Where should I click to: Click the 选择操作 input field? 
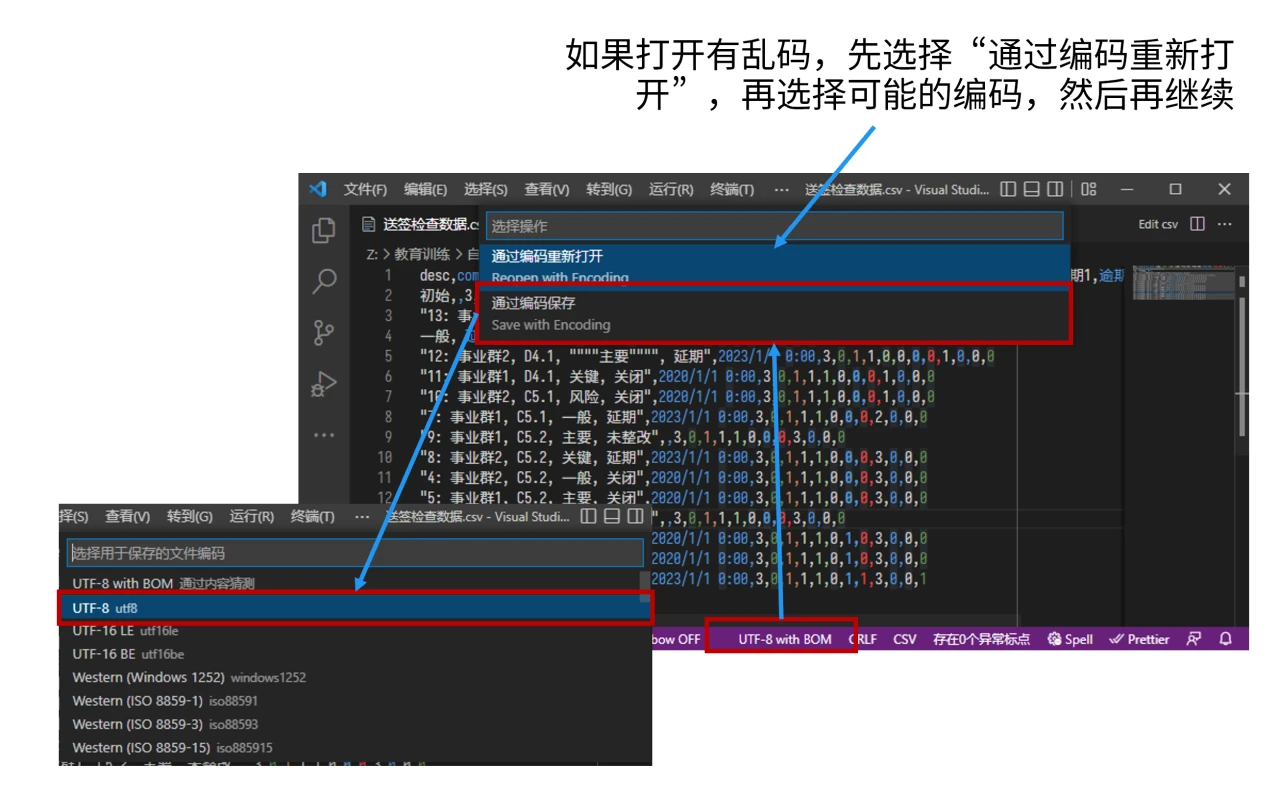coord(774,226)
